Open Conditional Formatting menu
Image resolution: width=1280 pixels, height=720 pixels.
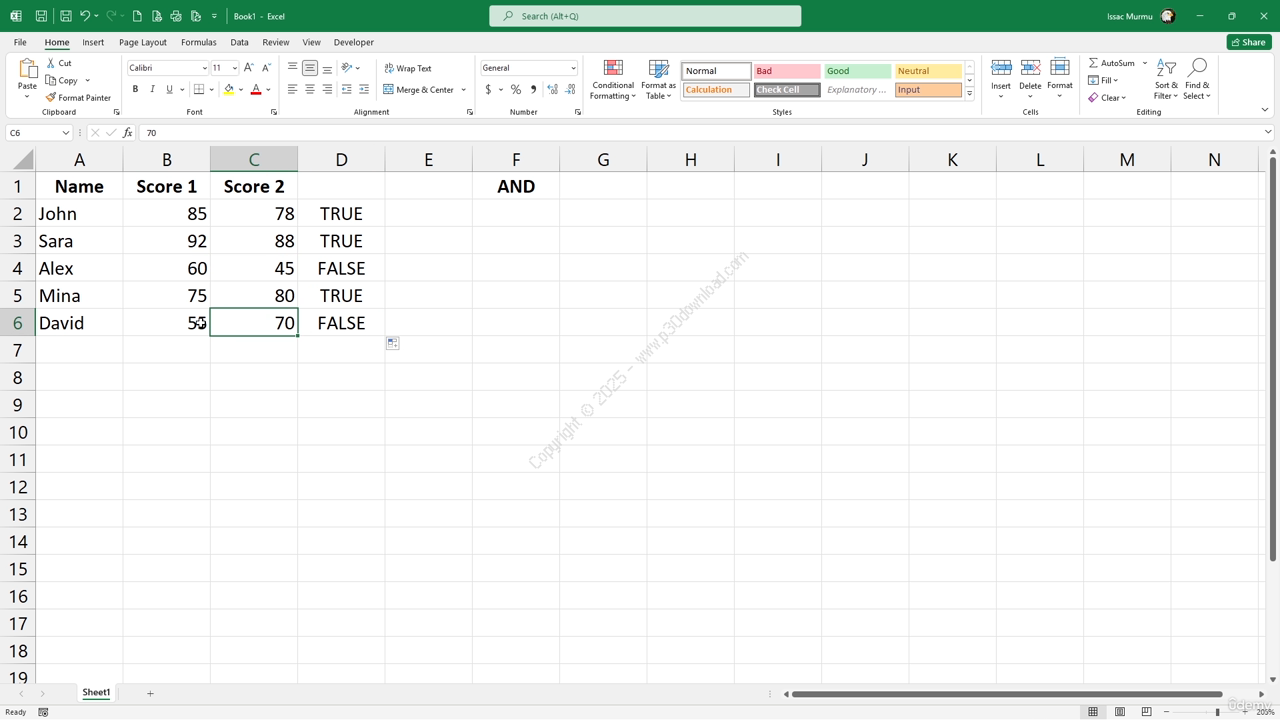[x=612, y=80]
